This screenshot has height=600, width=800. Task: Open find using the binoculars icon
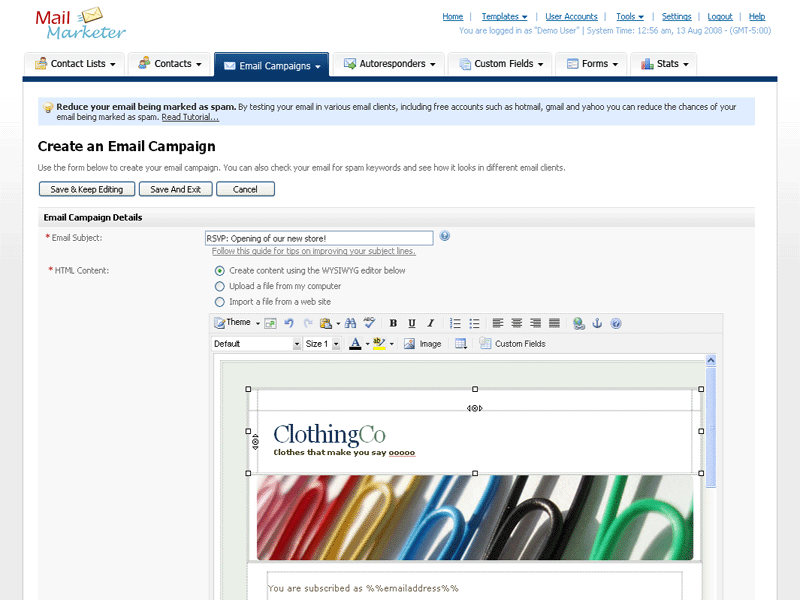tap(351, 323)
